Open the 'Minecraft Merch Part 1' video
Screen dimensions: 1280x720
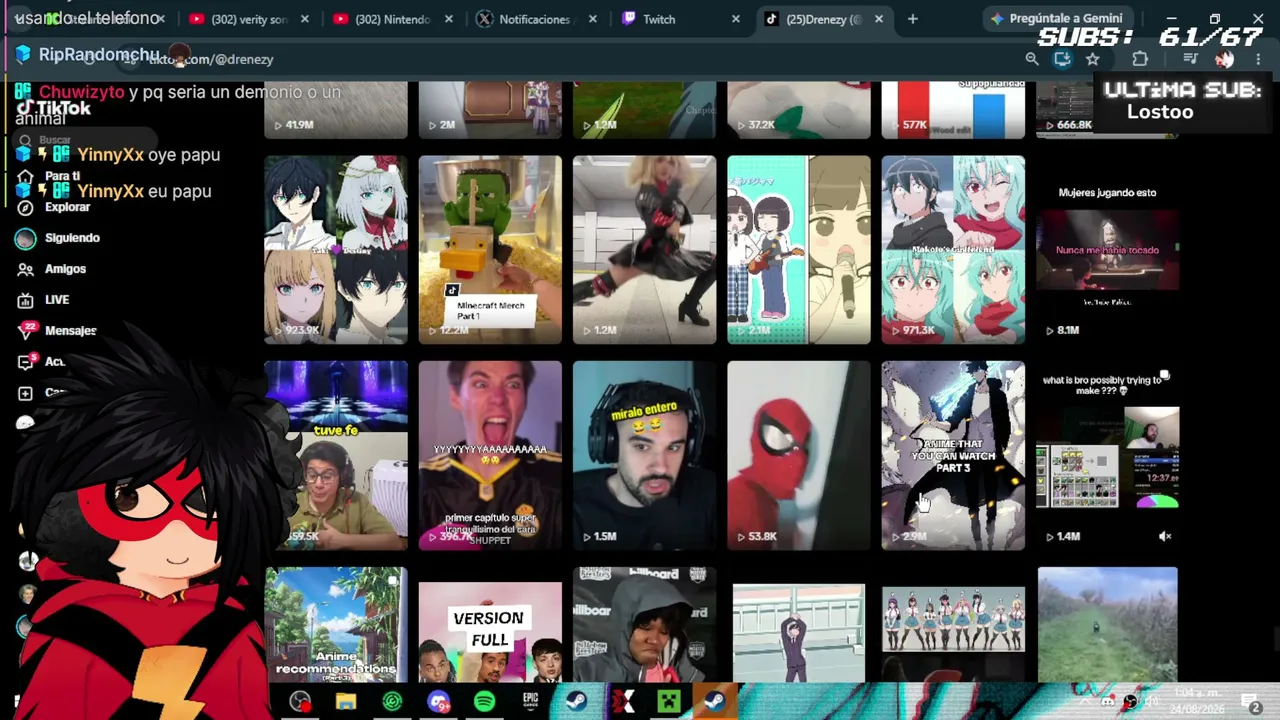490,249
